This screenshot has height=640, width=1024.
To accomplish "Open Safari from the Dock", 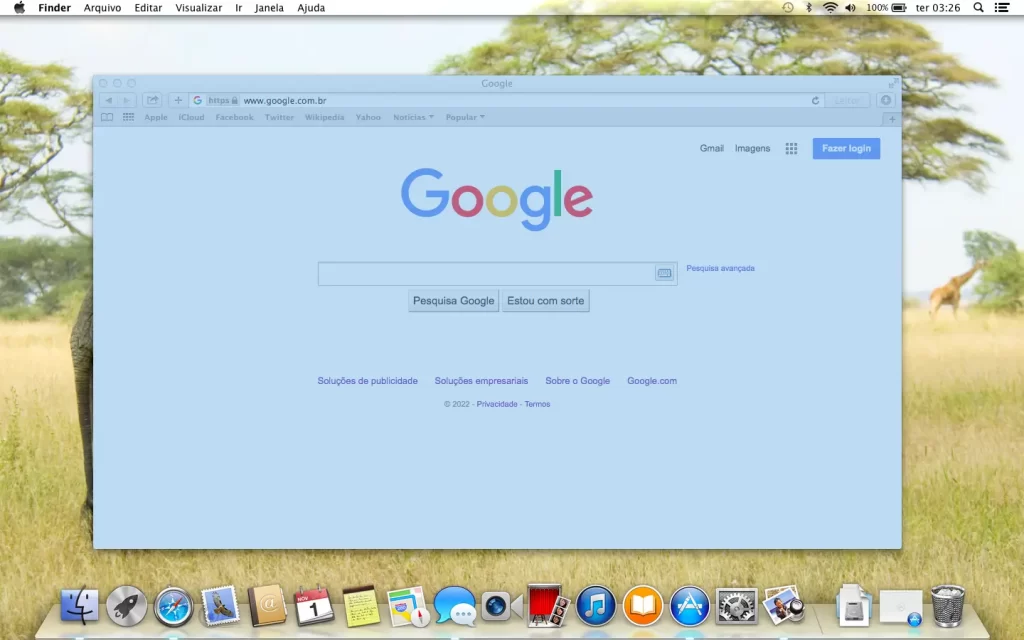I will pyautogui.click(x=173, y=607).
